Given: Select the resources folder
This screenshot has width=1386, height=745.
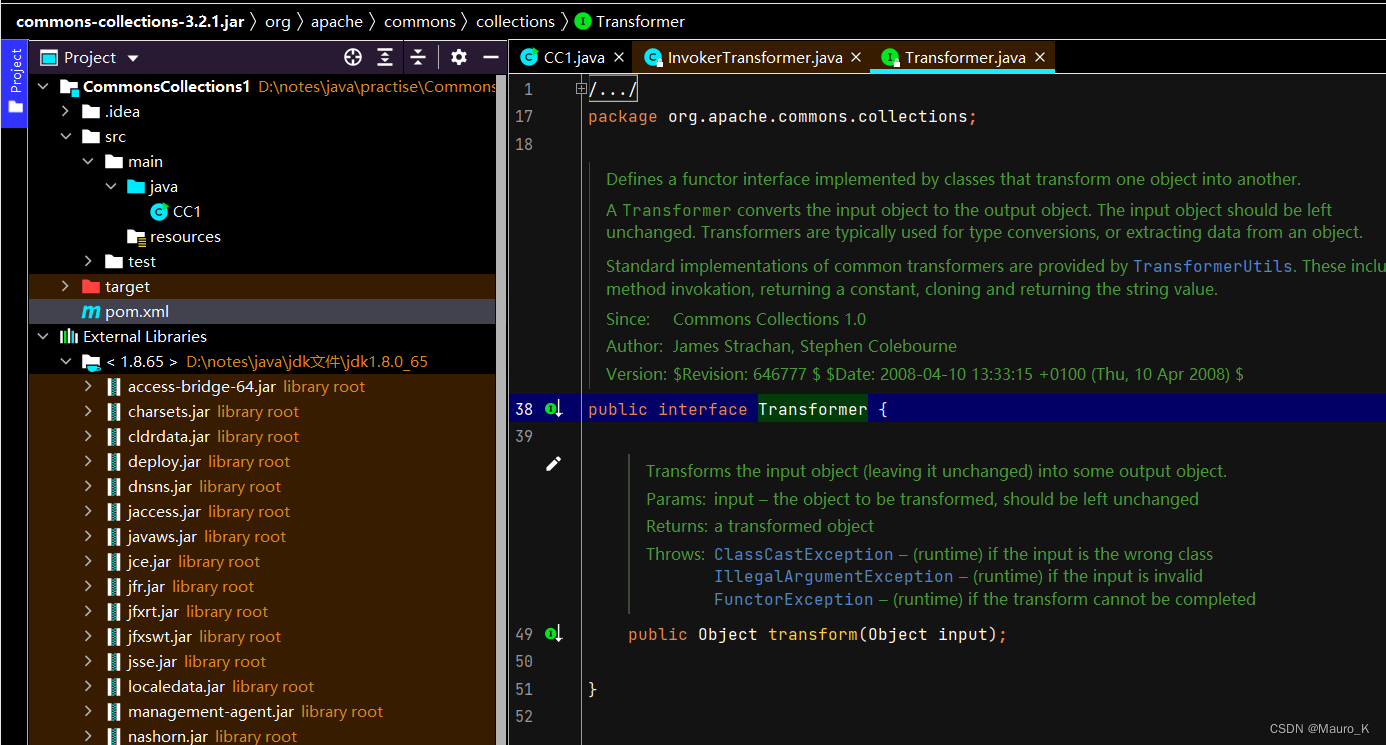Looking at the screenshot, I should 185,237.
